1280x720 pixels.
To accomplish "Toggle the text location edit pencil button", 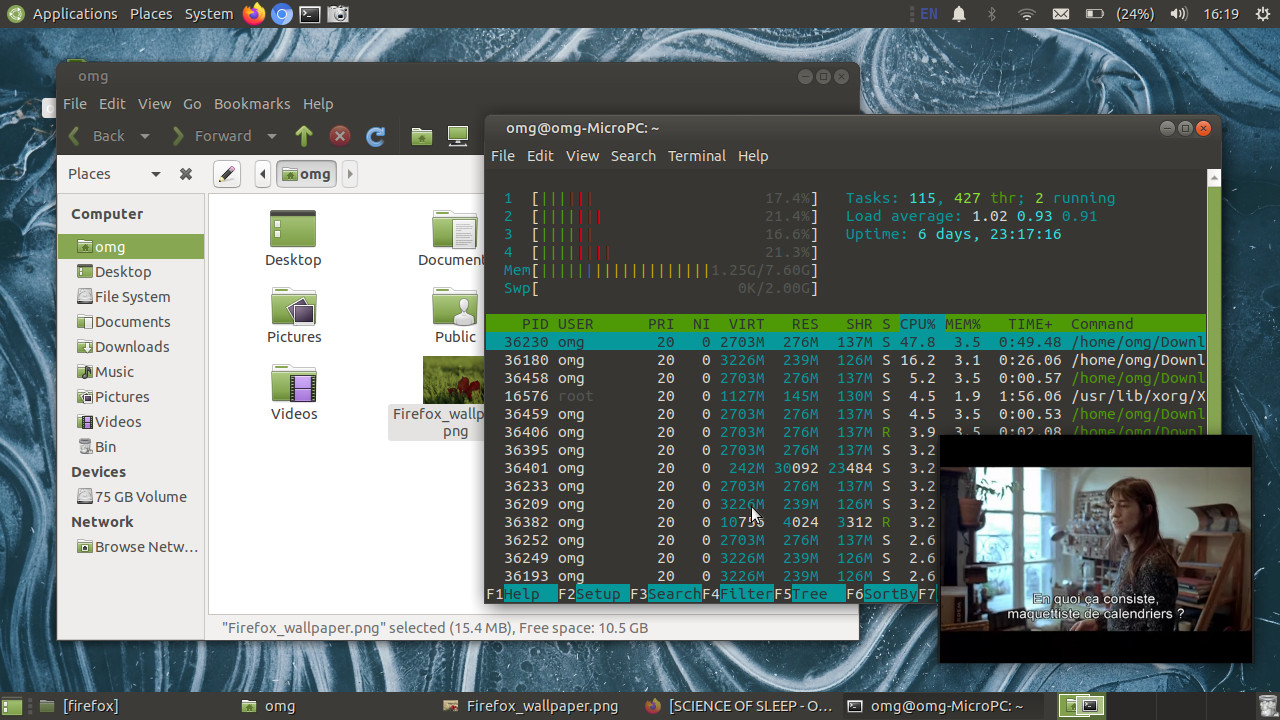I will point(227,174).
